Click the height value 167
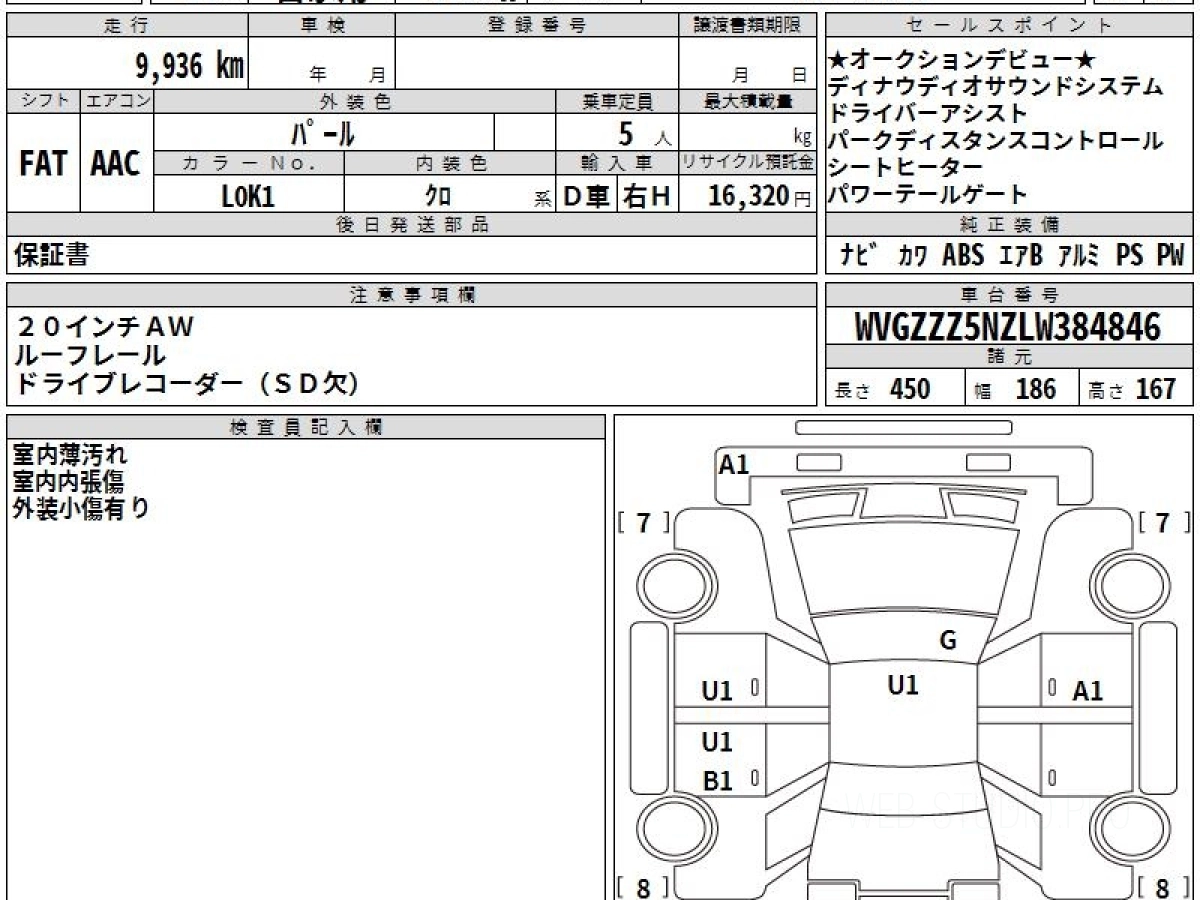Screen dimensions: 1200x900 coord(1156,389)
